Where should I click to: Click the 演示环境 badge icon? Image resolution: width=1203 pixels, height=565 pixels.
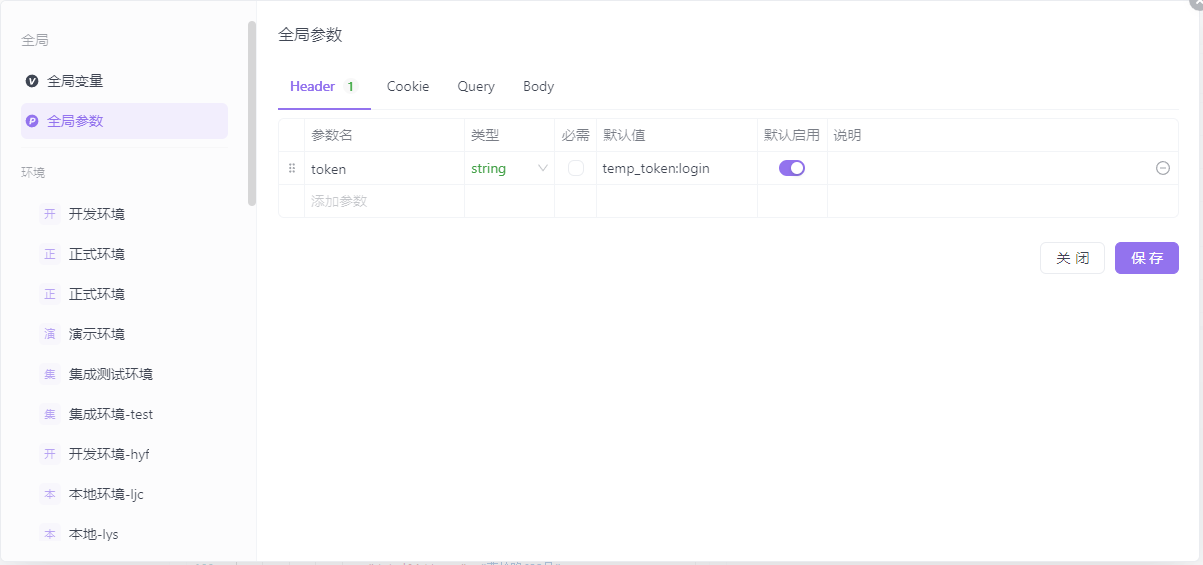pyautogui.click(x=50, y=334)
